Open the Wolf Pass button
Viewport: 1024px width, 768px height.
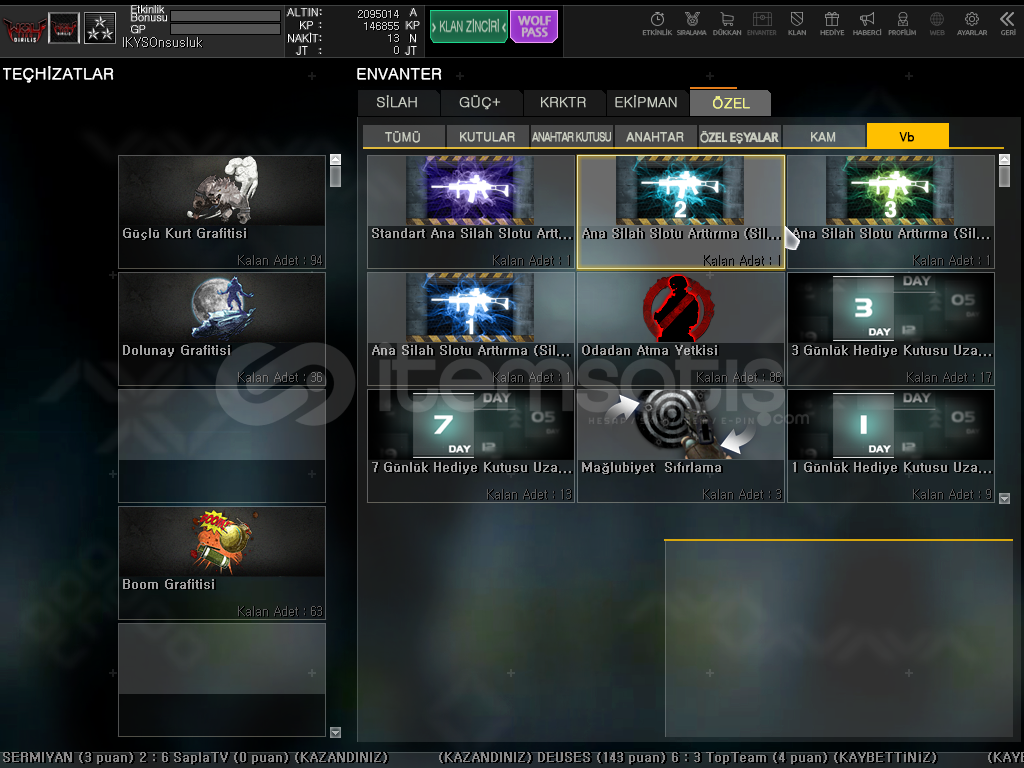[x=534, y=27]
